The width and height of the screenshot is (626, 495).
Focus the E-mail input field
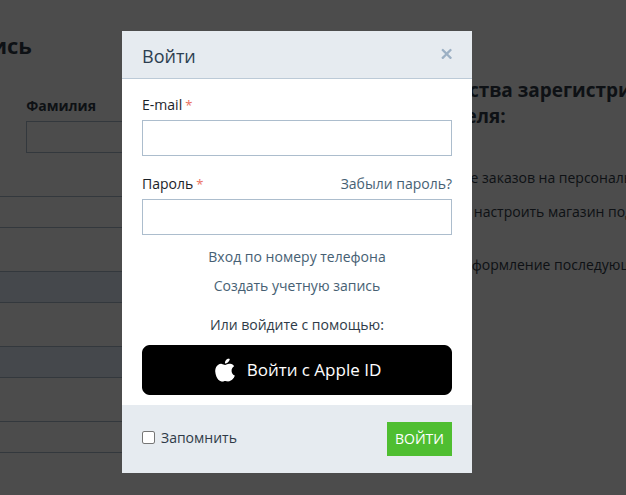point(297,138)
